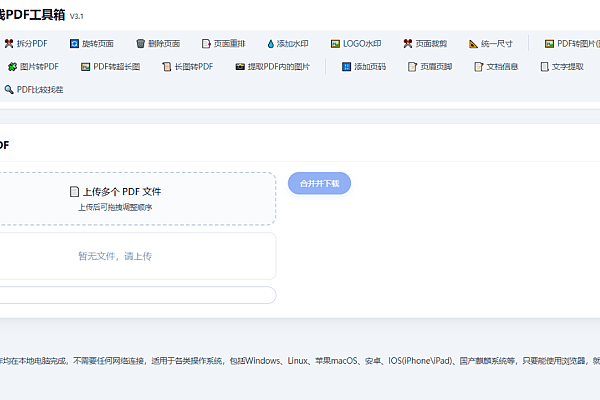Click the V3.1 version label

77,16
